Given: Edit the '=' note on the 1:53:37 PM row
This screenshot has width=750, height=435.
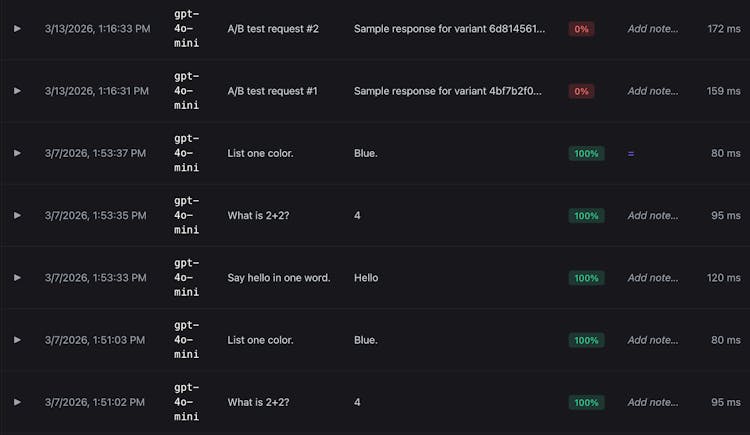Looking at the screenshot, I should [x=631, y=153].
